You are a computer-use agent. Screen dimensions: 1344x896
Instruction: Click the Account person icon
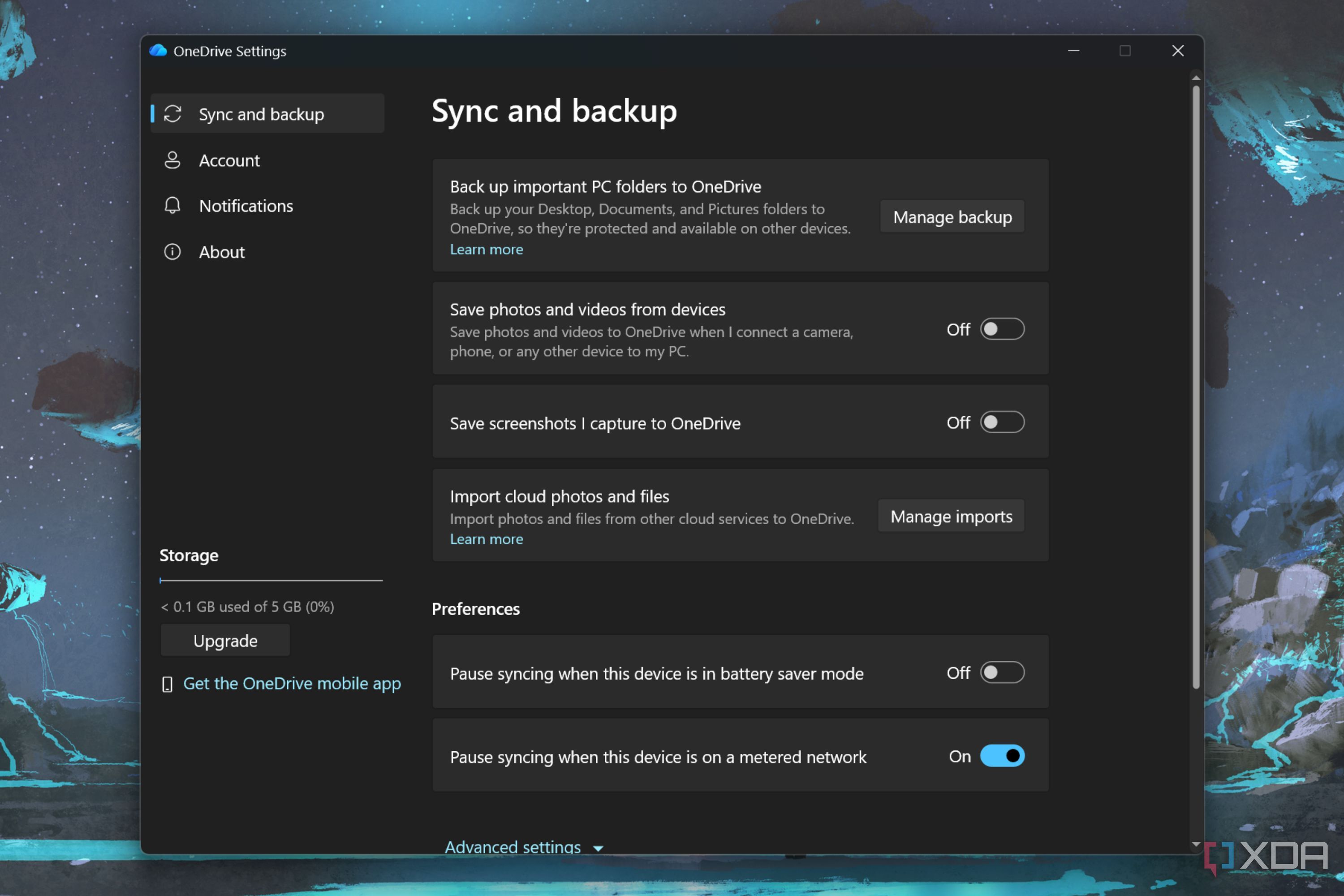click(172, 160)
